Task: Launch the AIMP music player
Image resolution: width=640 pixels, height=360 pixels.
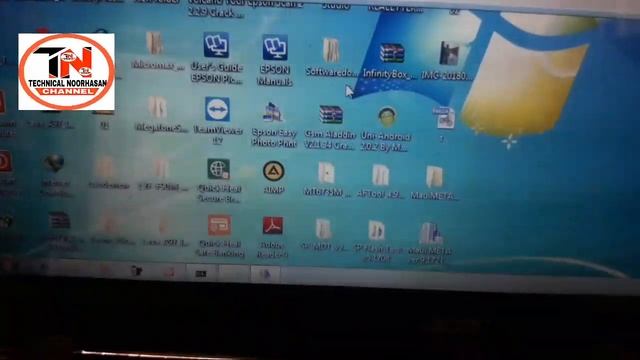Action: 273,171
